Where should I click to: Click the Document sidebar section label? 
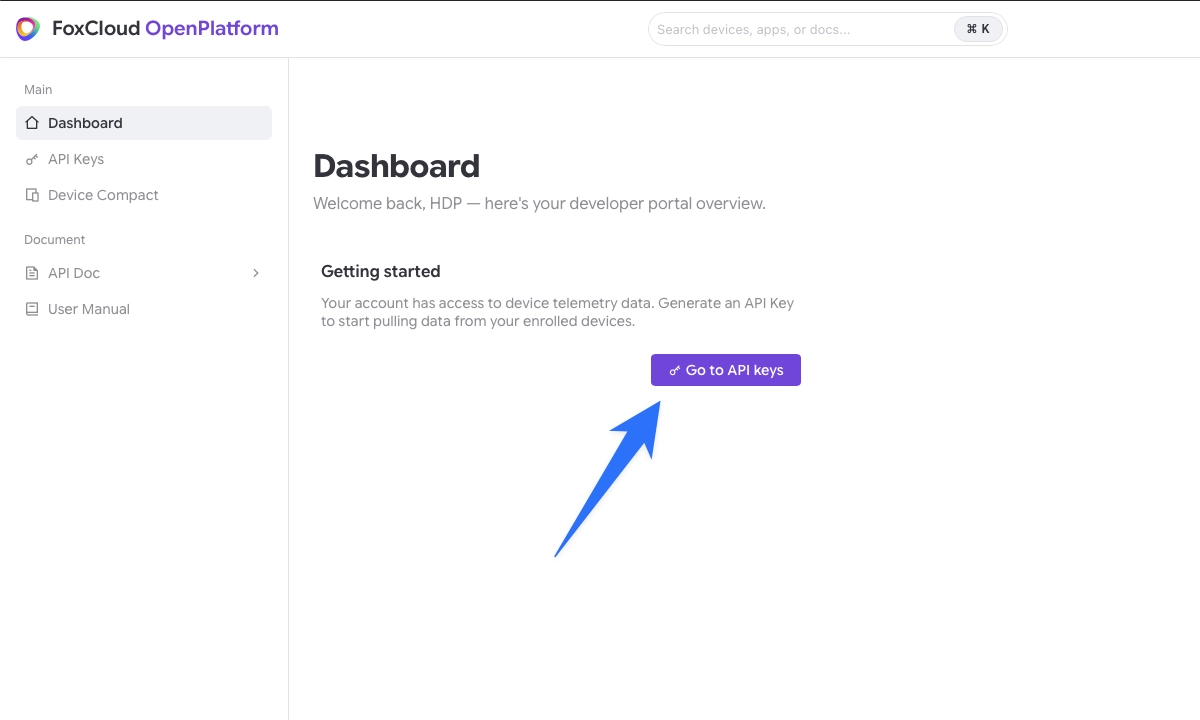tap(55, 240)
